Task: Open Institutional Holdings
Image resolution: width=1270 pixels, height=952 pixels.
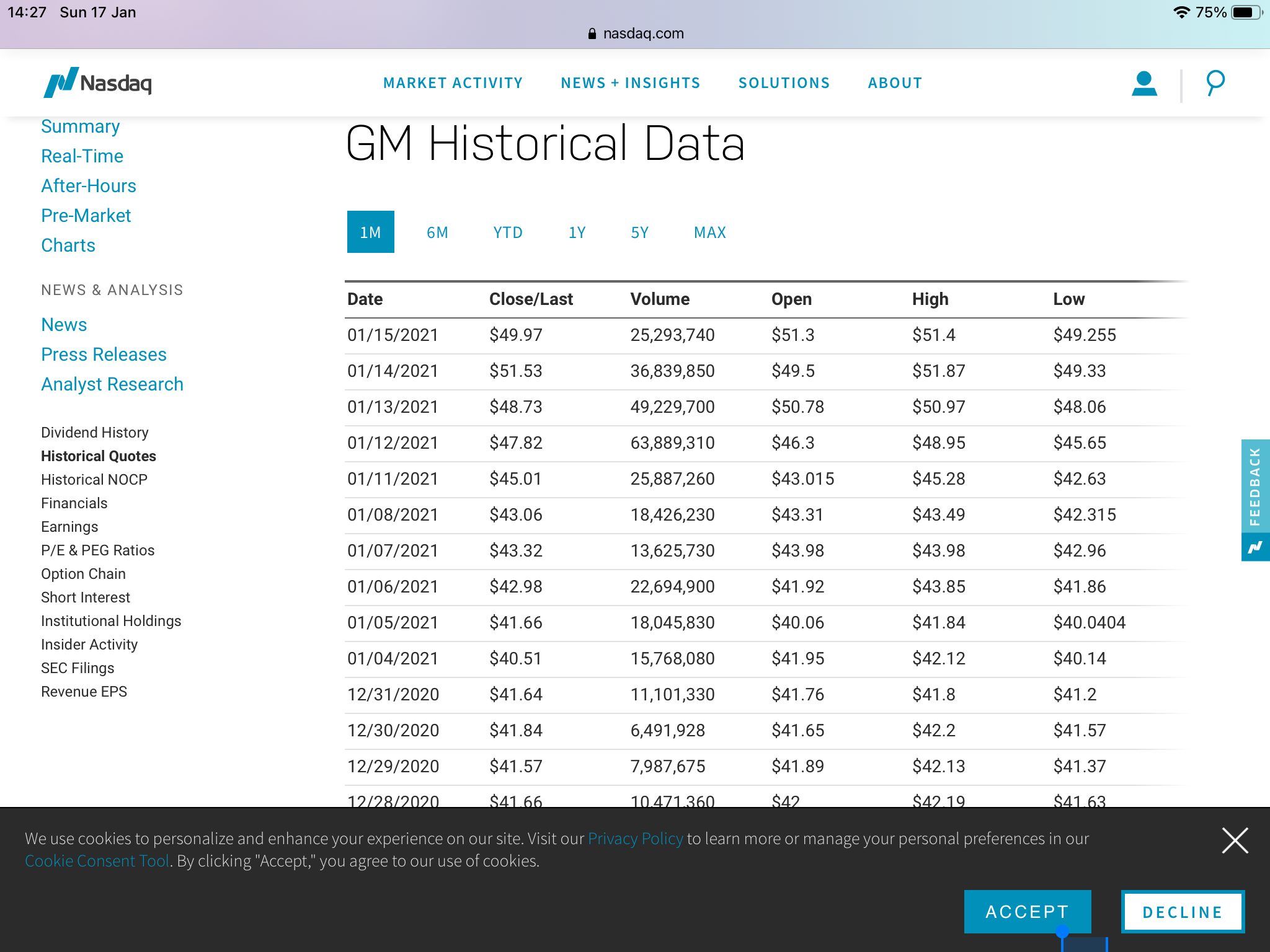Action: [x=111, y=621]
